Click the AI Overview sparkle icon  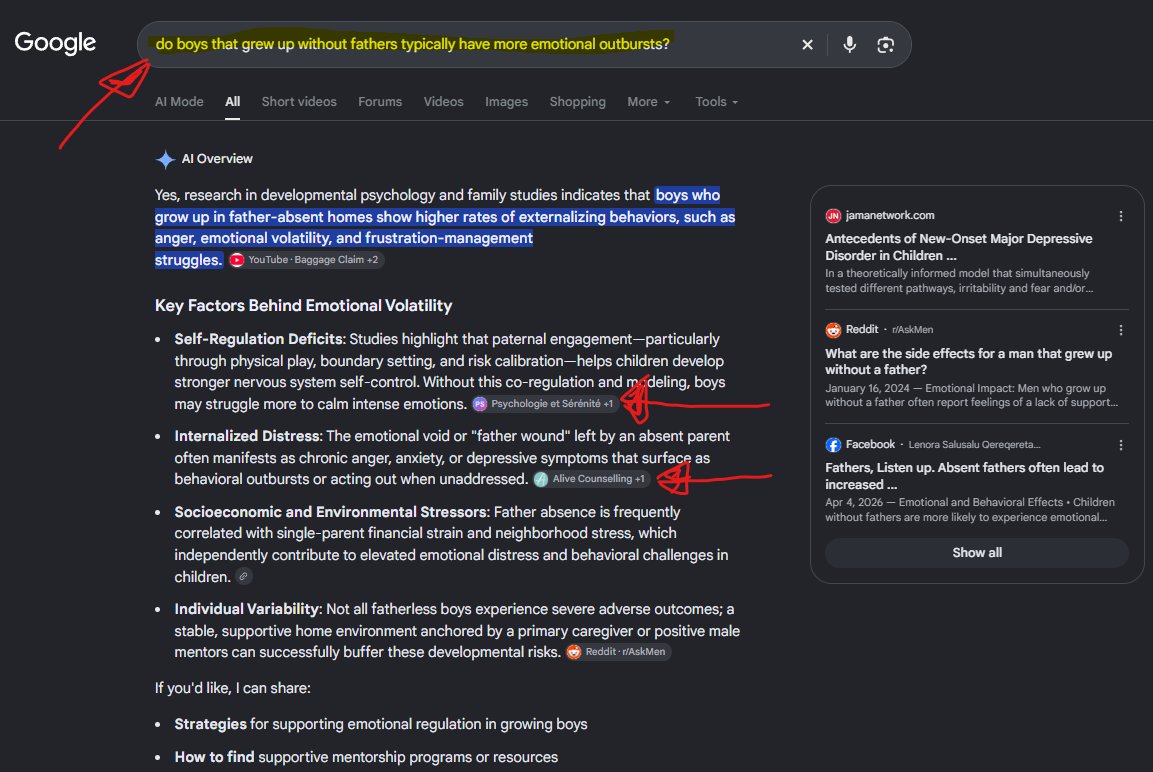165,159
